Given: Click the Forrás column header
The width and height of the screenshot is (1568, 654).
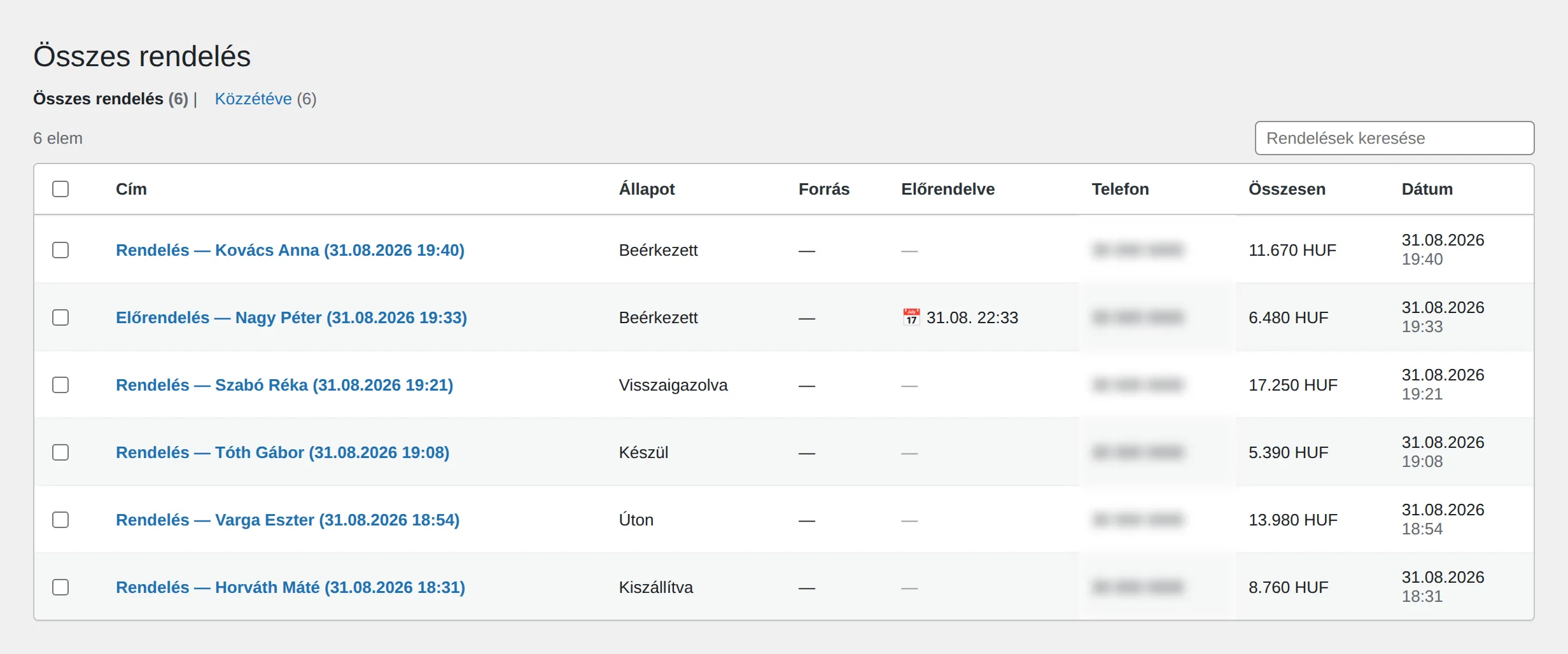Looking at the screenshot, I should [824, 189].
